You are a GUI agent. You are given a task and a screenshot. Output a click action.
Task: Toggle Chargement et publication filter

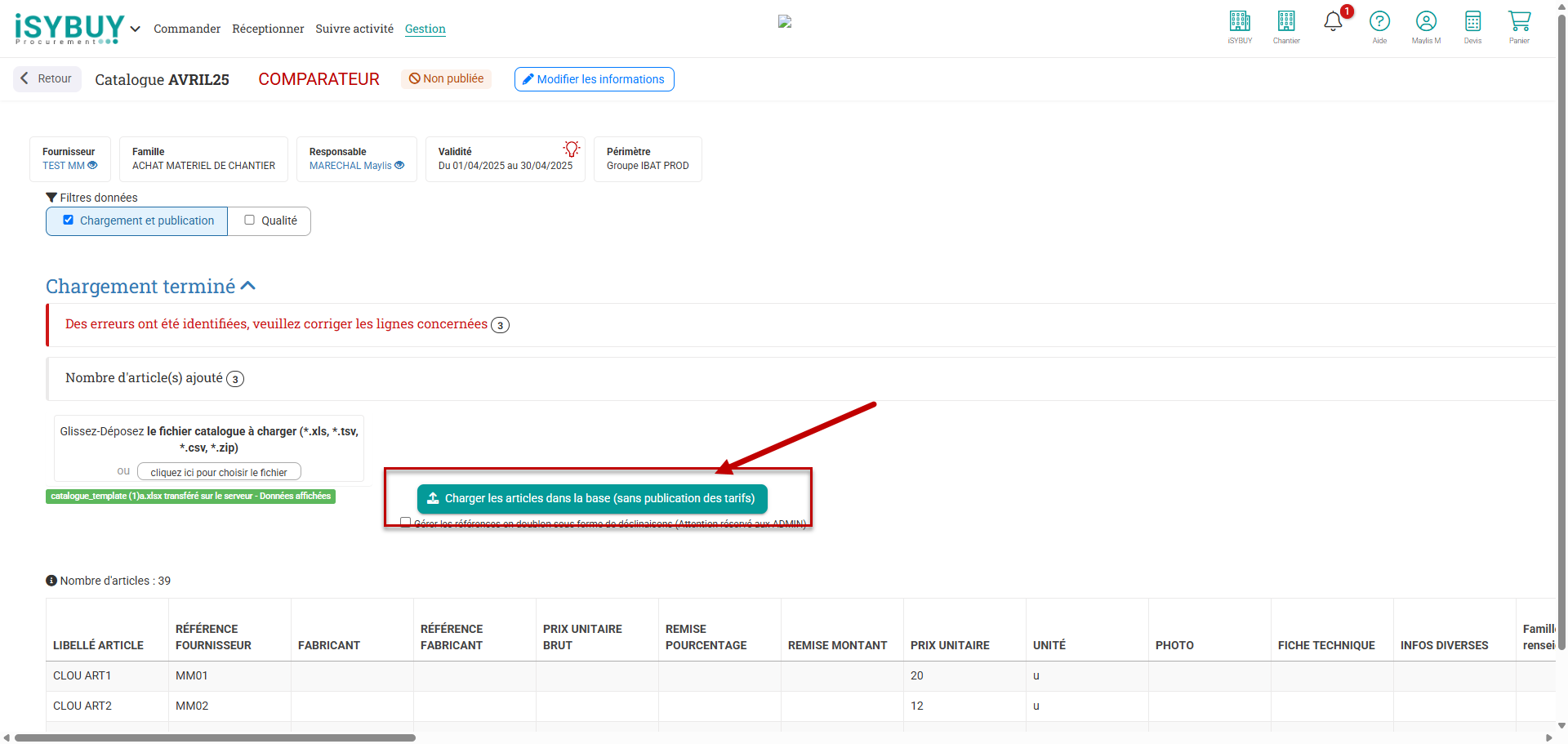pos(136,221)
